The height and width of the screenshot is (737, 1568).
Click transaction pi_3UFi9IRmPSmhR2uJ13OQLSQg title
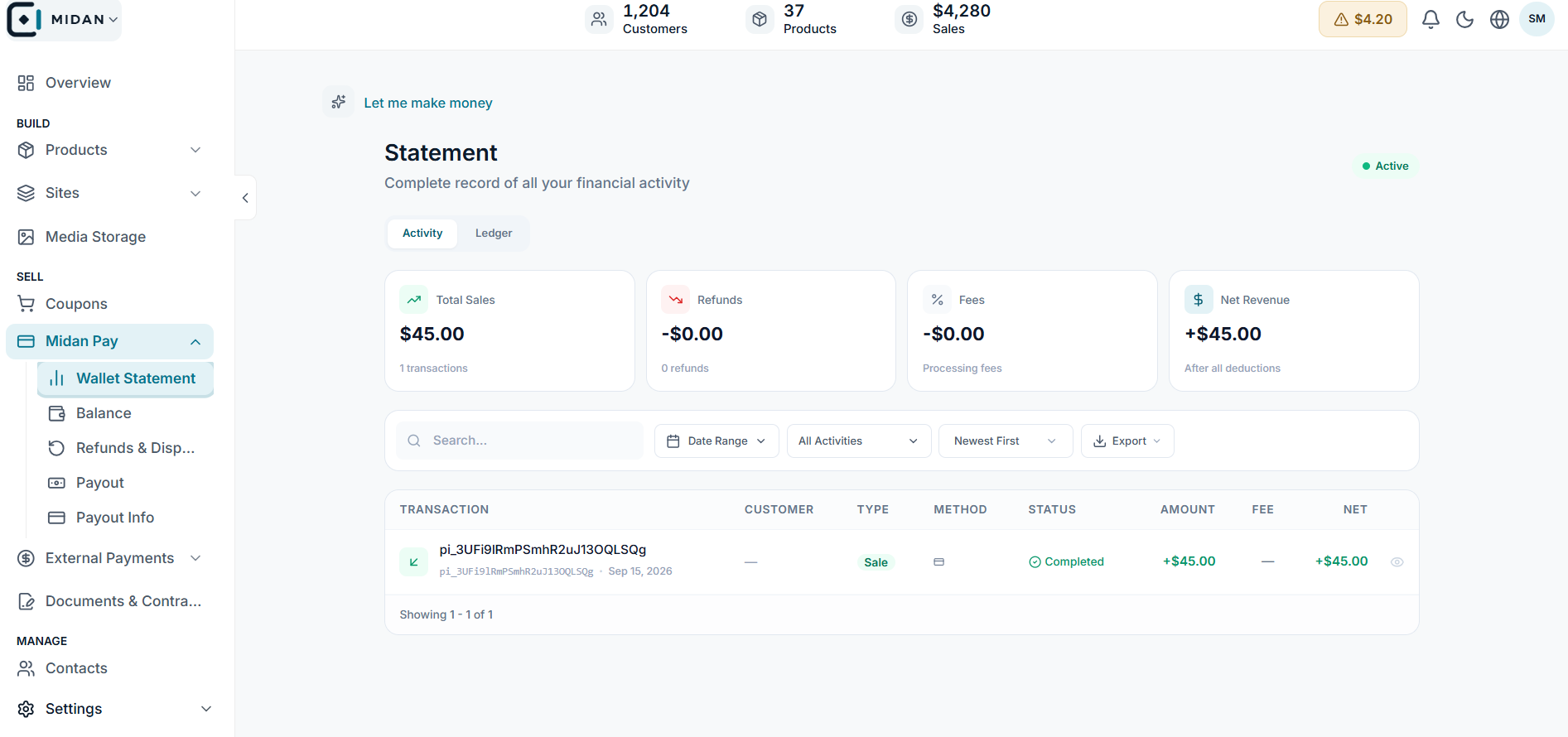point(543,550)
